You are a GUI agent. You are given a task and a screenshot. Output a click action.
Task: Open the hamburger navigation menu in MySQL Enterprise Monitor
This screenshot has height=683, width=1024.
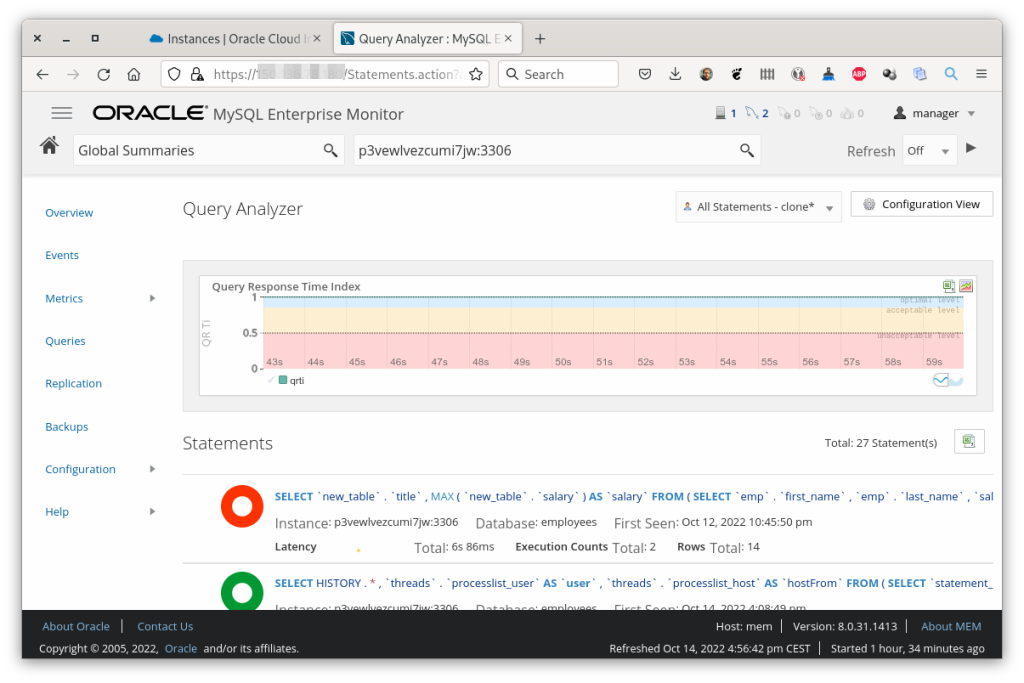coord(61,114)
